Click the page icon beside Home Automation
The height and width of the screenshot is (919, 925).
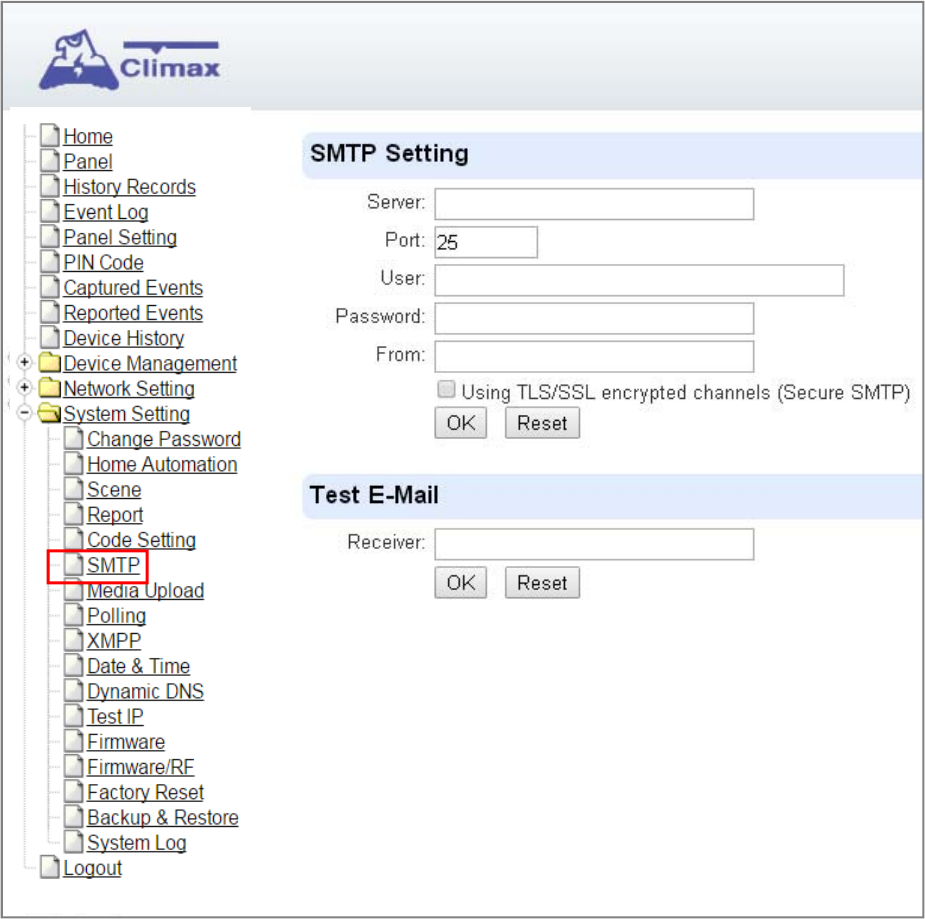[74, 464]
